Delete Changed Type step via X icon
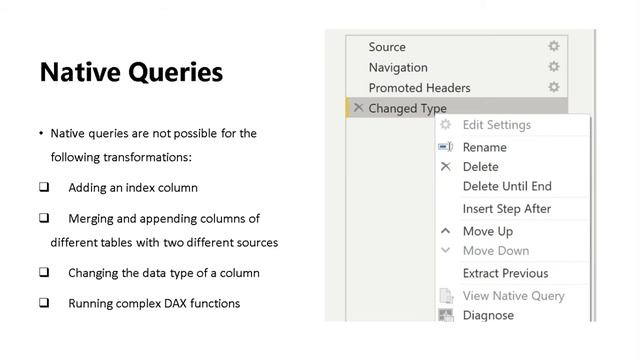 (x=358, y=108)
